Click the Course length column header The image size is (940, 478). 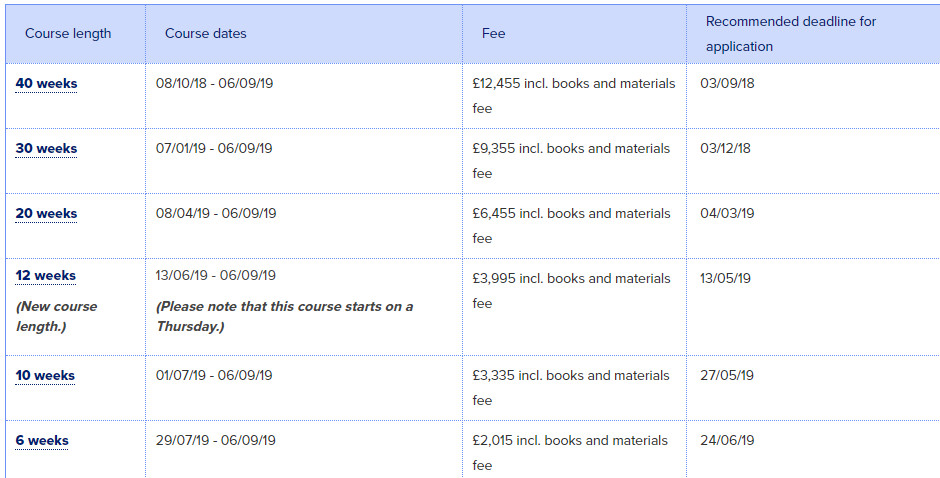pyautogui.click(x=68, y=34)
